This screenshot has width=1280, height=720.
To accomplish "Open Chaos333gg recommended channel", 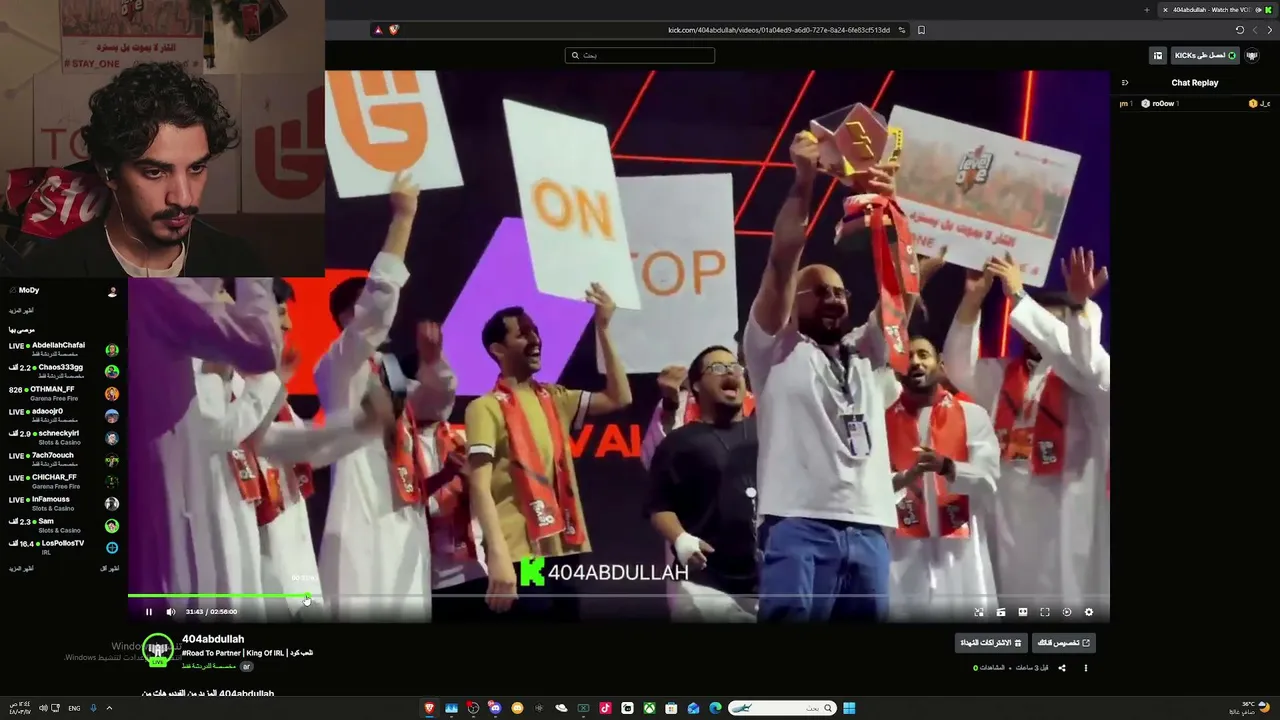I will (63, 371).
